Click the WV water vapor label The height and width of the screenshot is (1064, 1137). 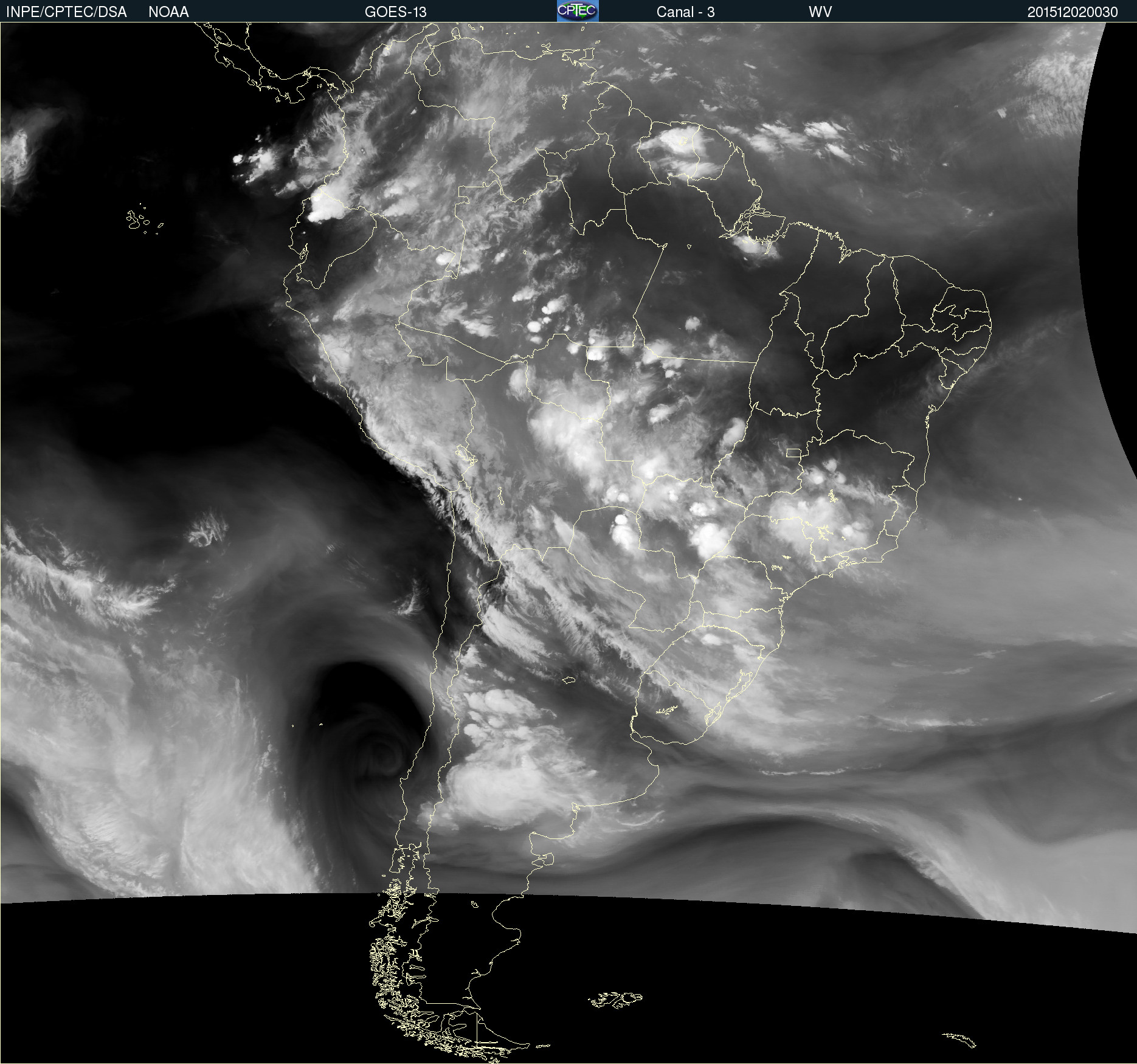point(820,12)
